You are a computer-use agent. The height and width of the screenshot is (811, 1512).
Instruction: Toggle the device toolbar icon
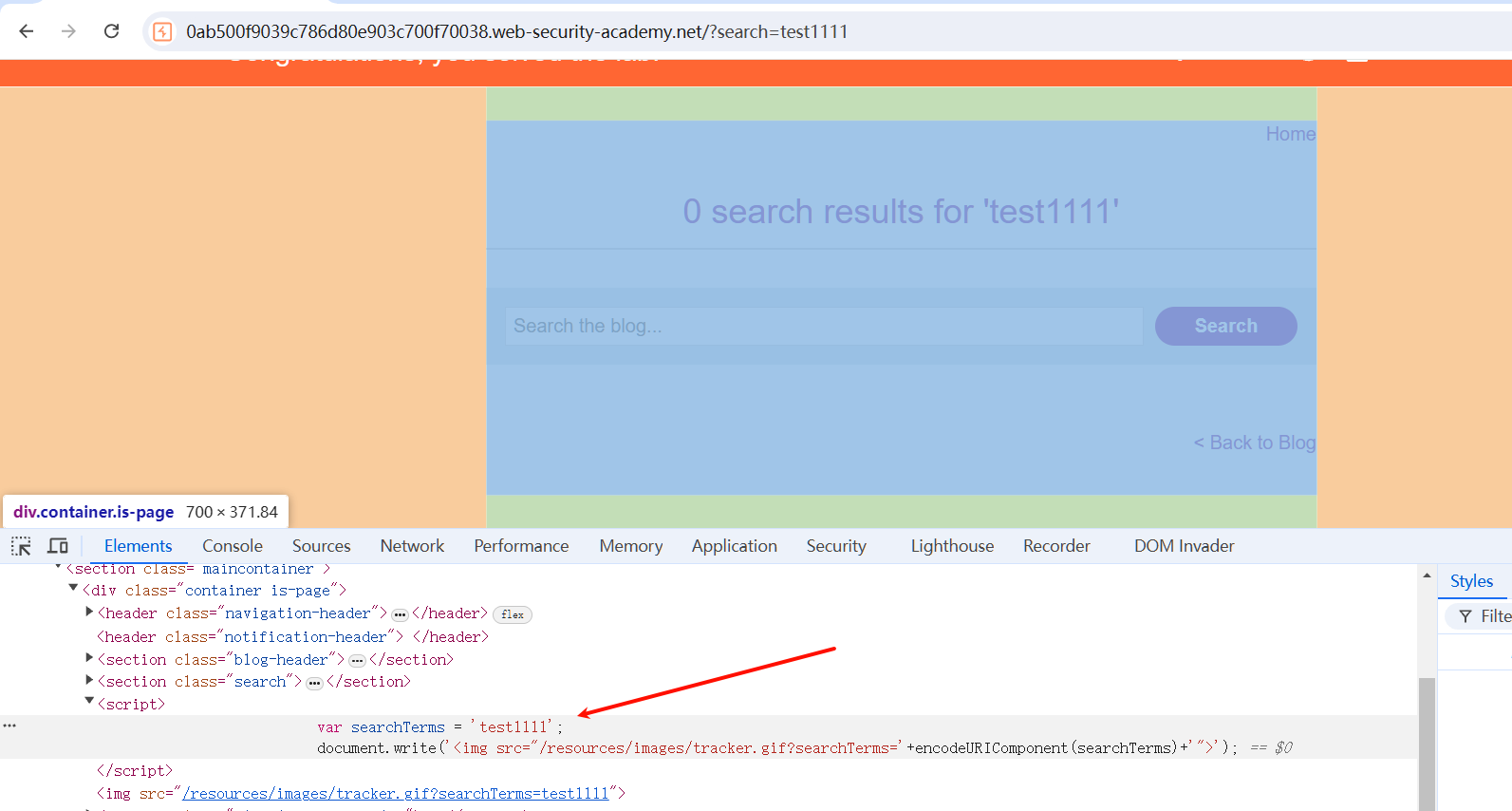(58, 546)
